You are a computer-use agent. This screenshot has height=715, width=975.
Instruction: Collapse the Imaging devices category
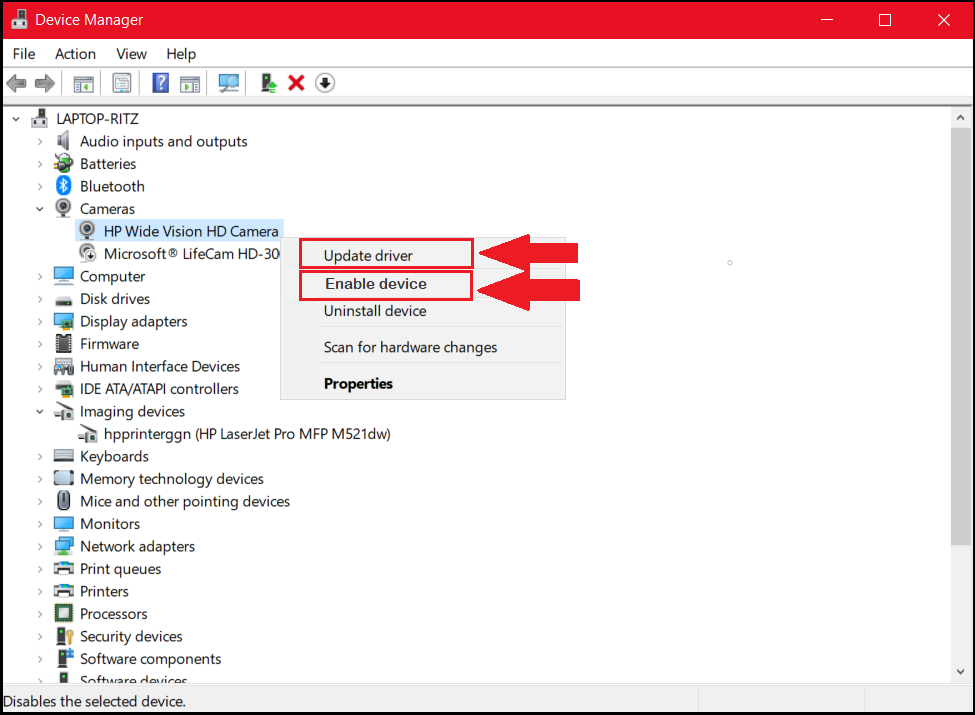[x=40, y=412]
